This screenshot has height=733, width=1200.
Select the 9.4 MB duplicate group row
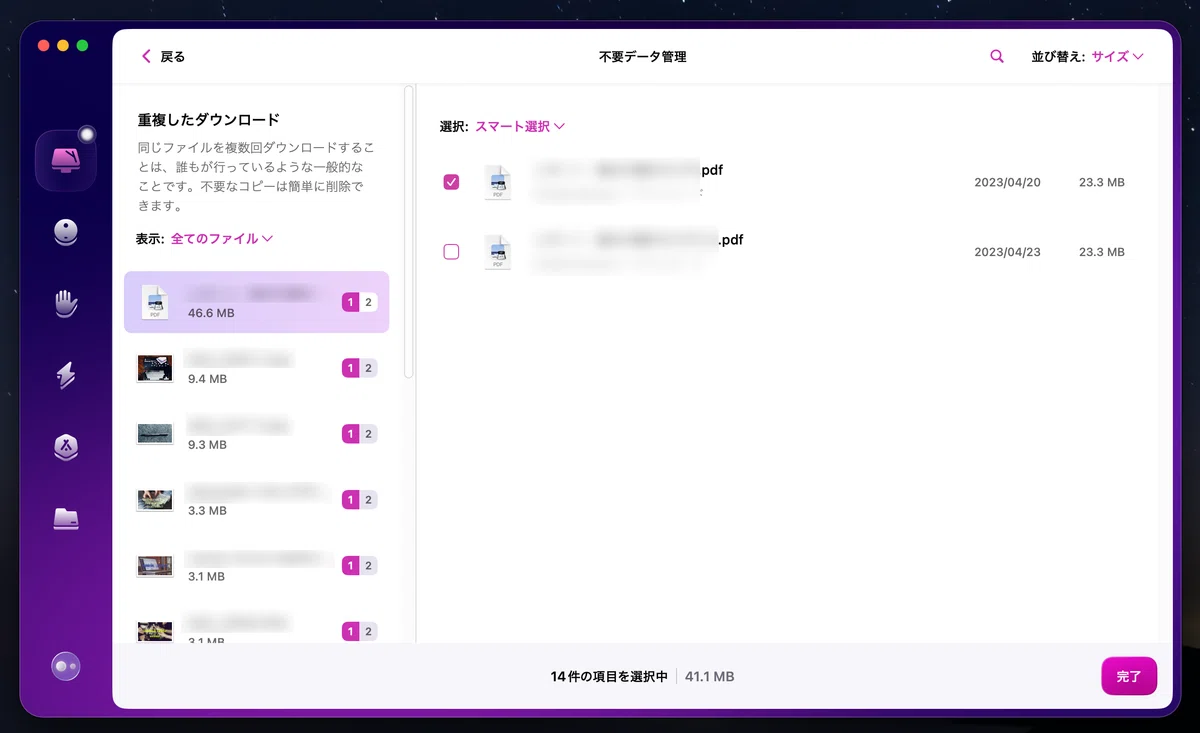(x=257, y=368)
